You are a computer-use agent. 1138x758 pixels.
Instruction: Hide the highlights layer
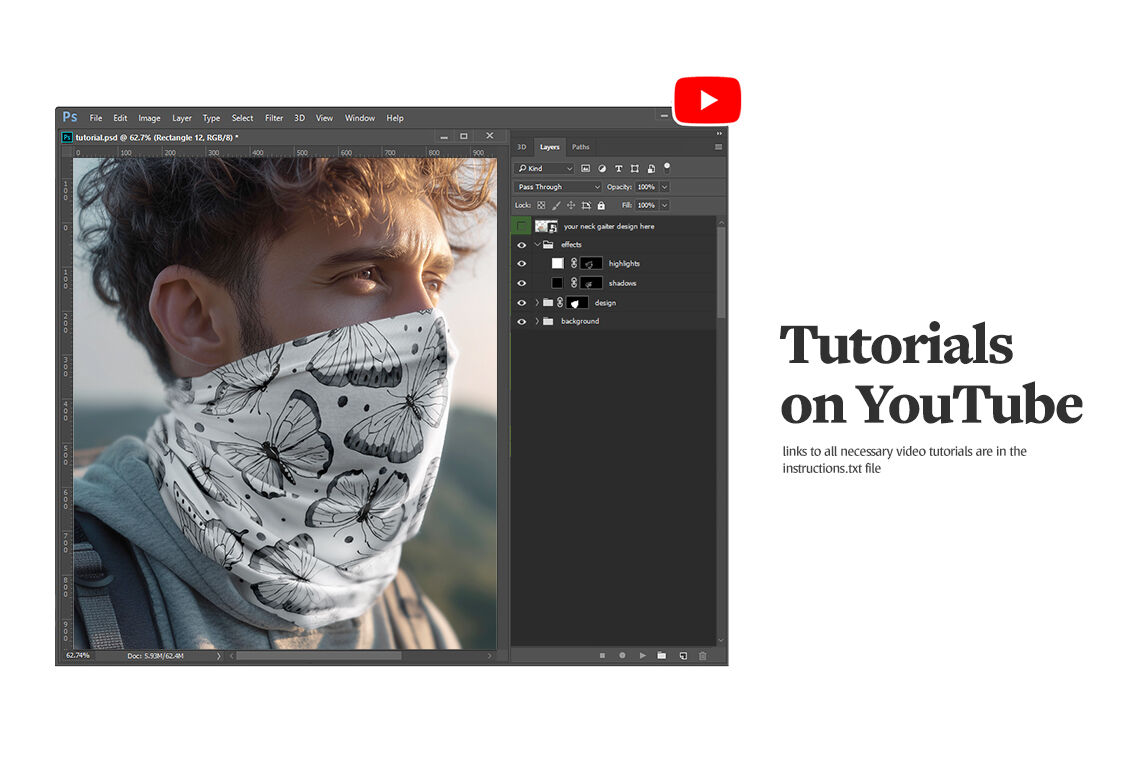[521, 264]
